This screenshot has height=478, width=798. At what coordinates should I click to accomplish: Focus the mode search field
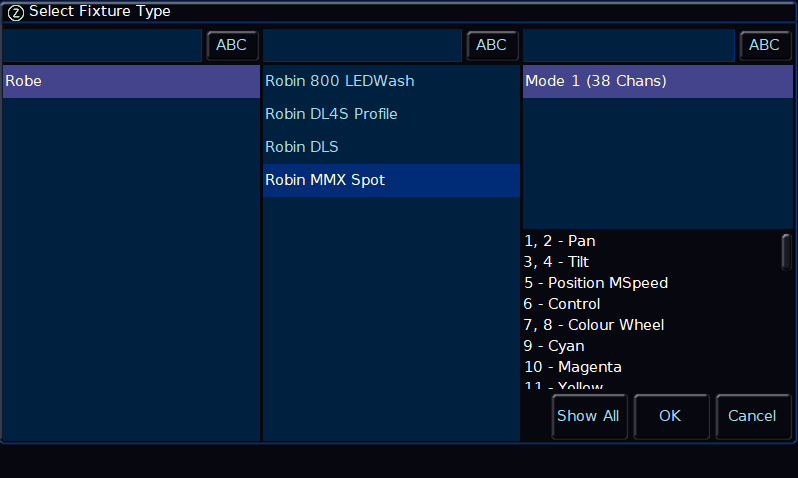(629, 46)
